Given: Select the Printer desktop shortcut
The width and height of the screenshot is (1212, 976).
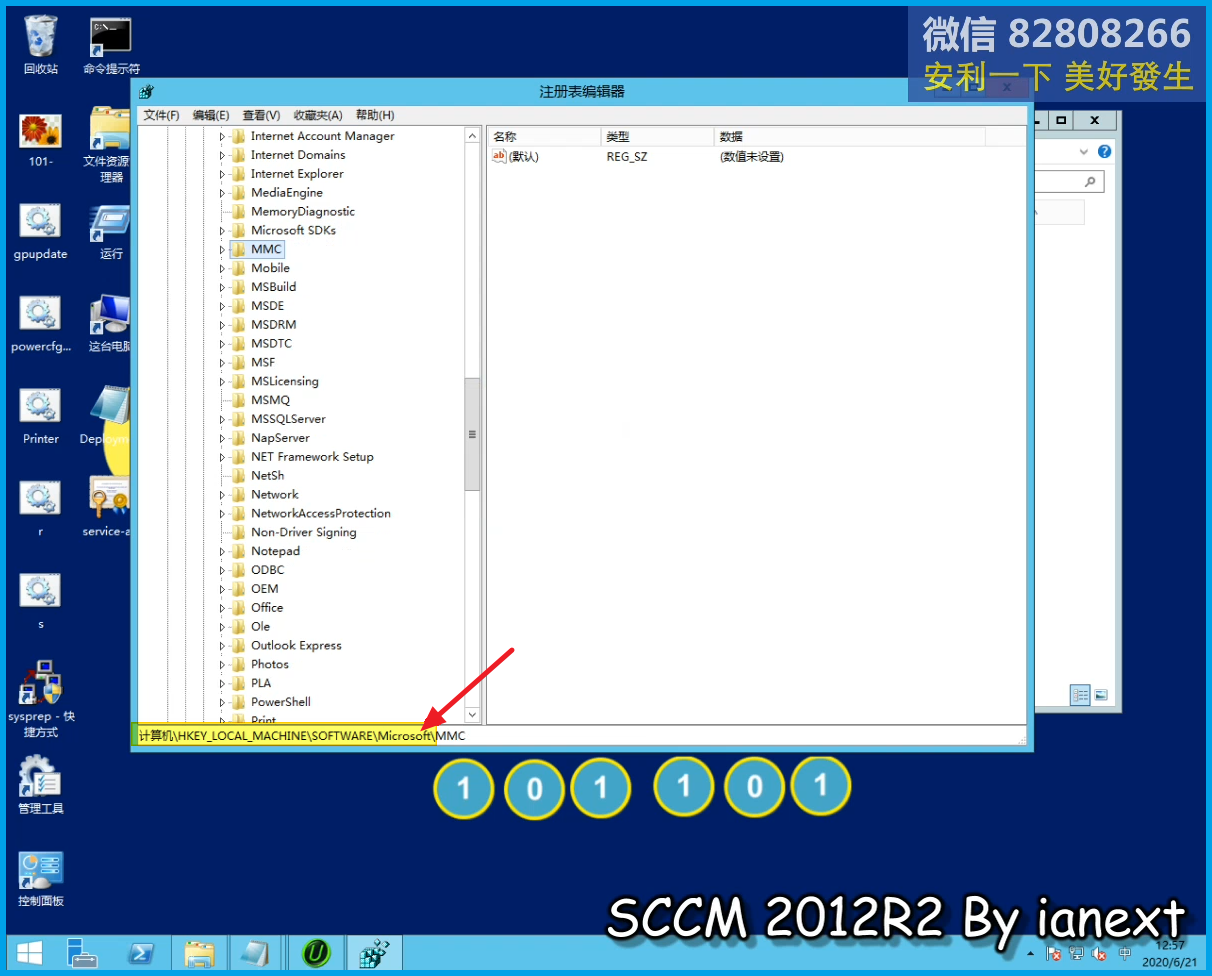Looking at the screenshot, I should [41, 416].
